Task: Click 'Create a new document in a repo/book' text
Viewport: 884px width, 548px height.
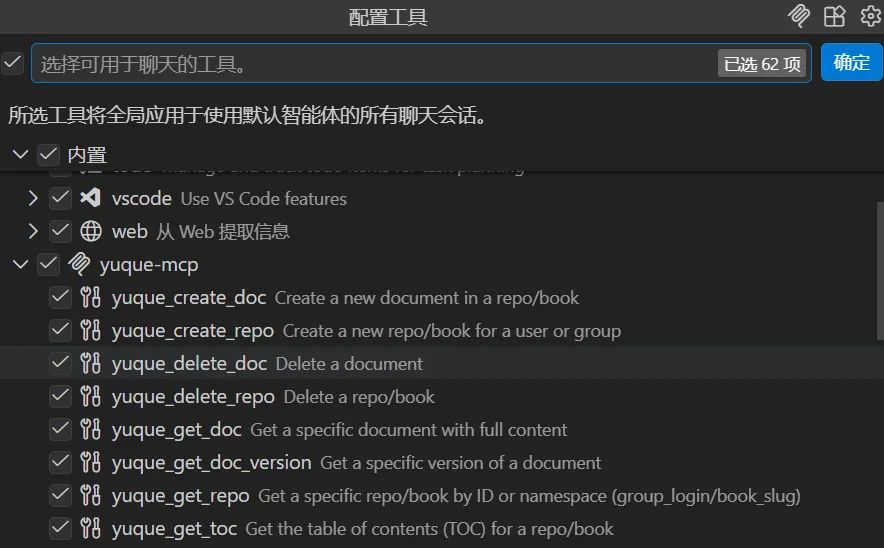Action: (x=427, y=298)
